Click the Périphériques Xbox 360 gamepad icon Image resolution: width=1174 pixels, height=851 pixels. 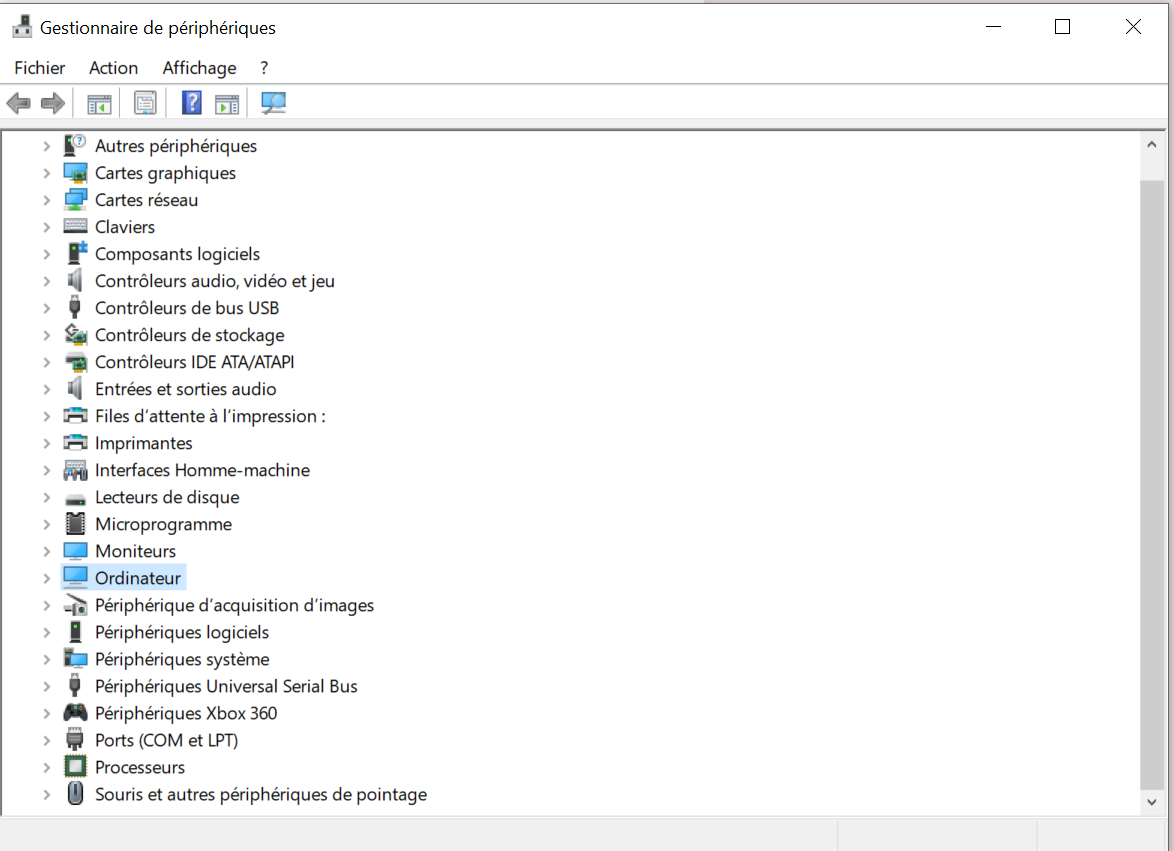(x=75, y=713)
